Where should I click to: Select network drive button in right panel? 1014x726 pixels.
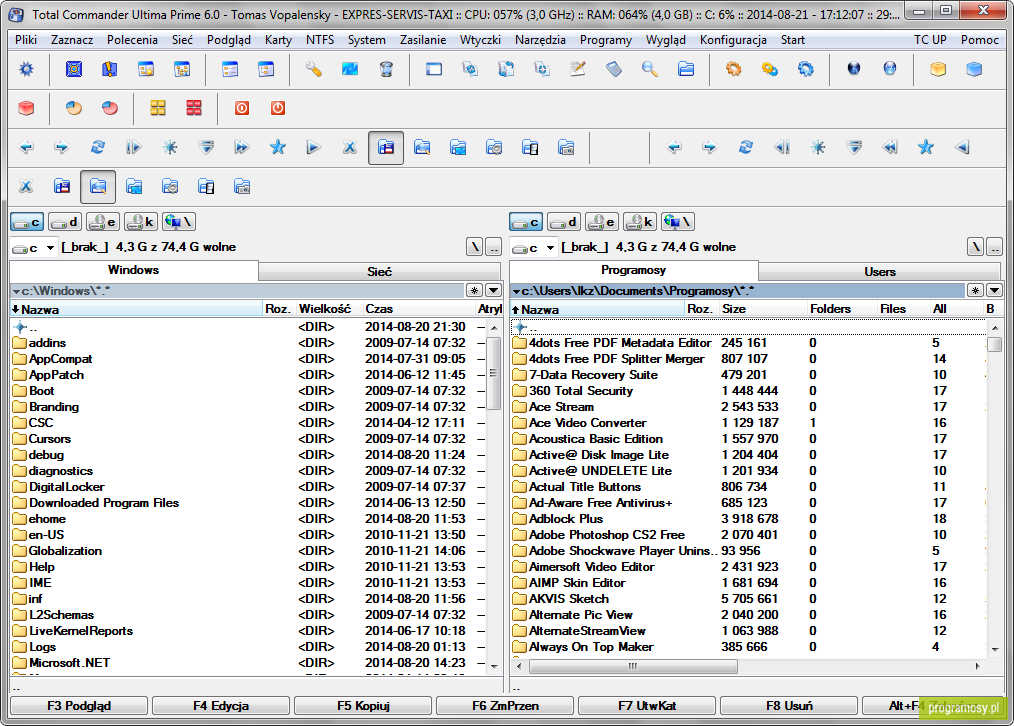(x=678, y=222)
